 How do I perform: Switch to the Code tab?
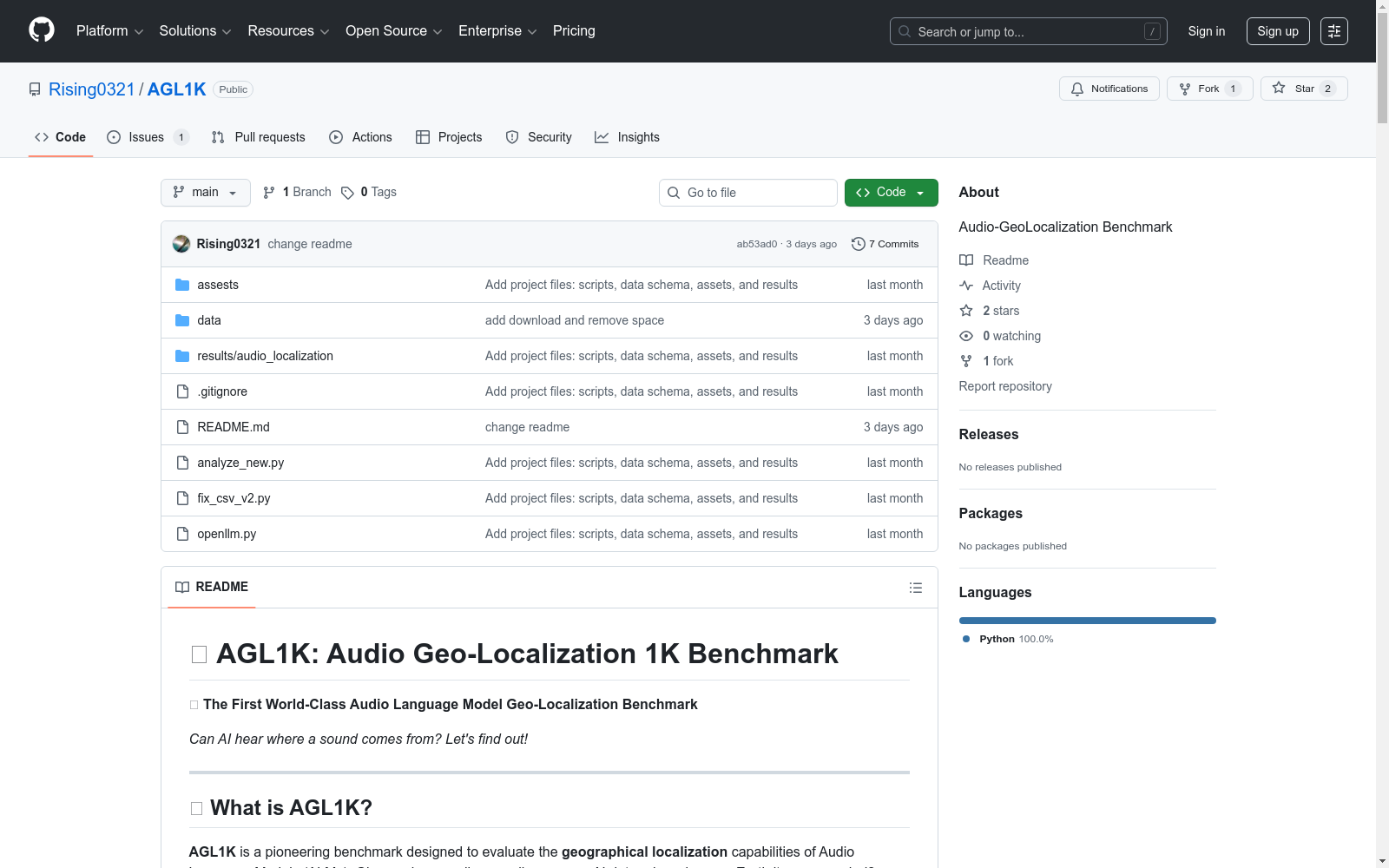click(61, 137)
